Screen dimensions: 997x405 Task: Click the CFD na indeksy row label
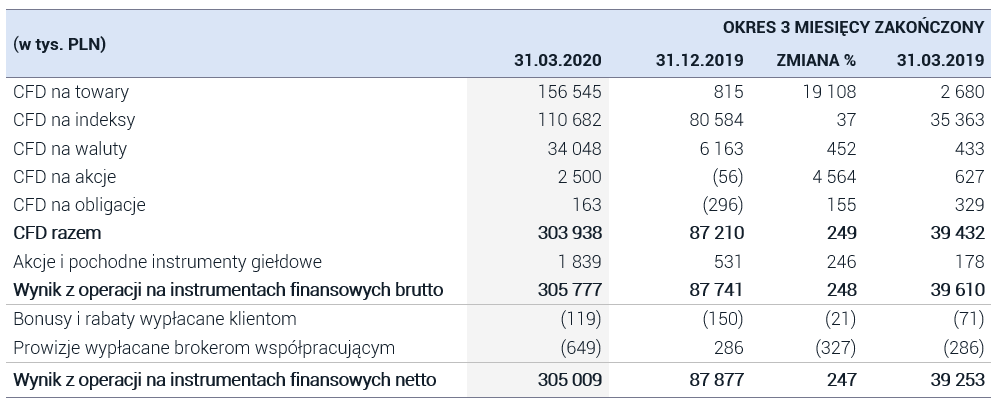point(74,120)
